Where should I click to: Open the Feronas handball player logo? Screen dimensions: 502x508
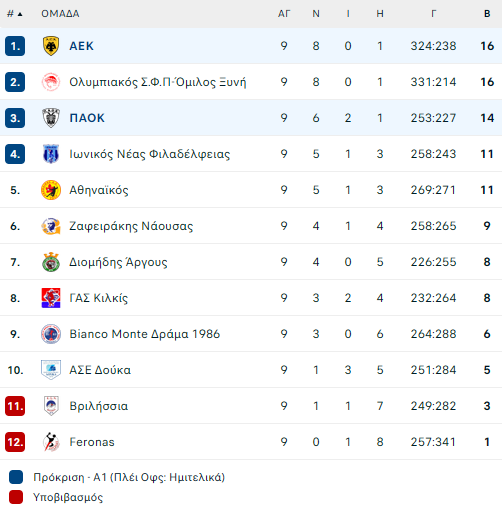point(51,442)
